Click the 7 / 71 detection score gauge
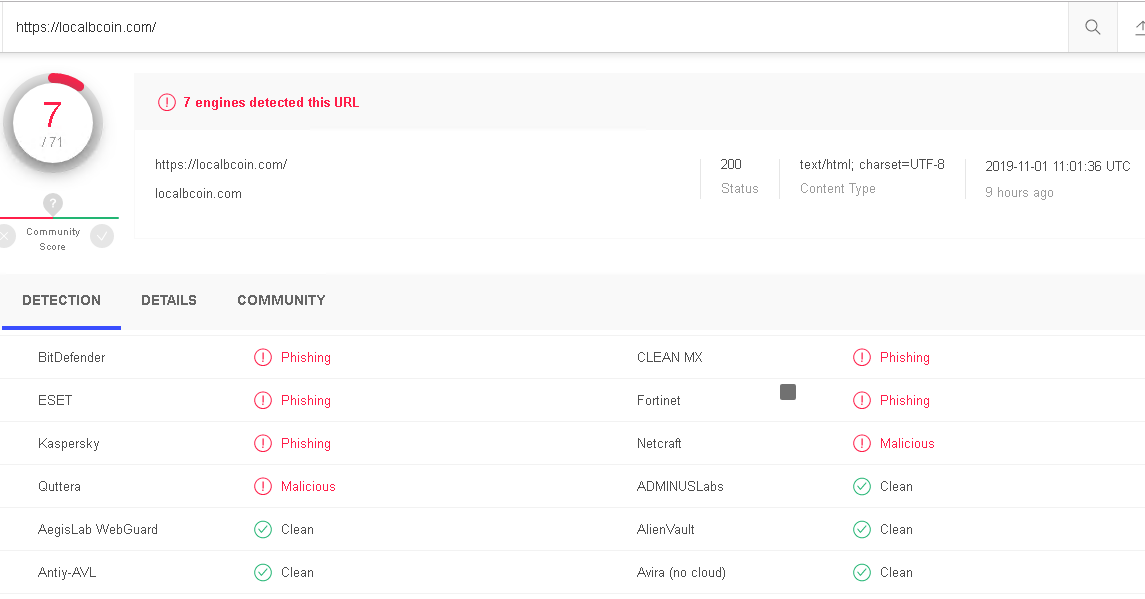1145x599 pixels. click(53, 123)
